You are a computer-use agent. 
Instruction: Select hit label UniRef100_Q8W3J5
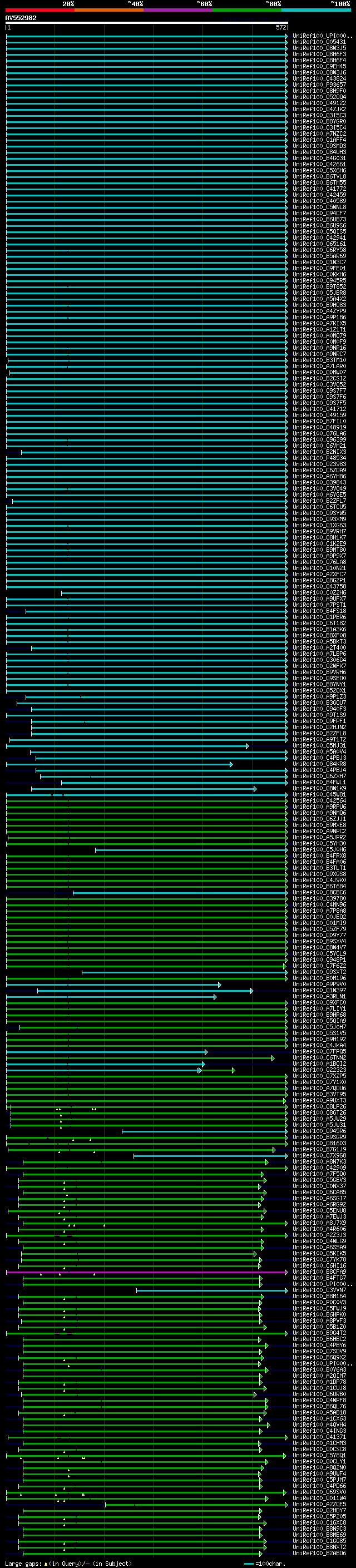pos(319,48)
